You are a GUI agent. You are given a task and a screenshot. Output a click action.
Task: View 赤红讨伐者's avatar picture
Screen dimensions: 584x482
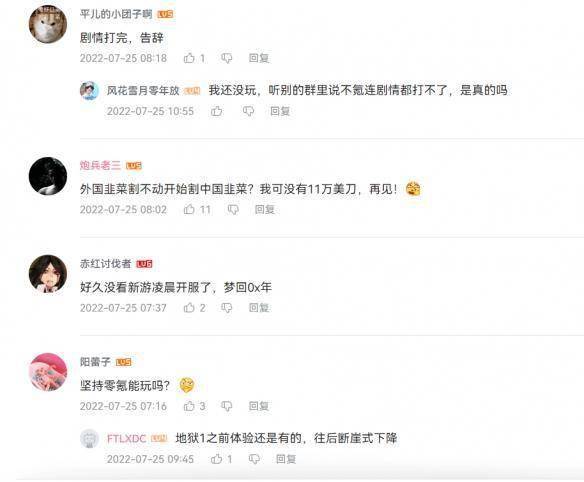click(48, 274)
